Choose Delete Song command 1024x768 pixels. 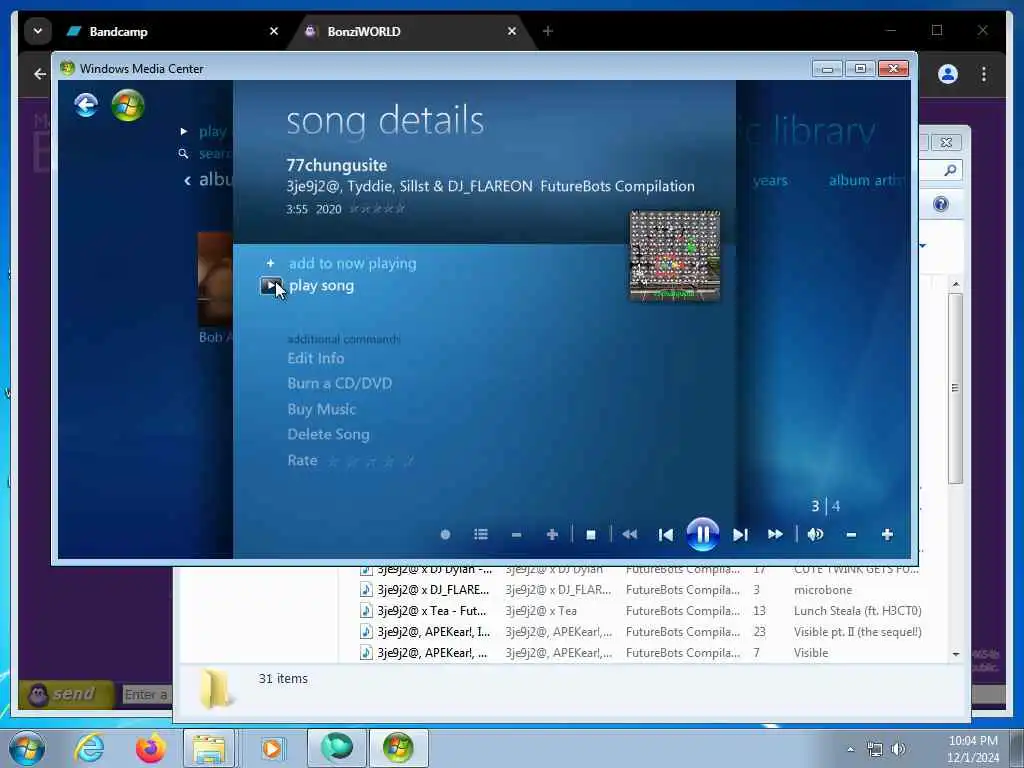coord(328,434)
